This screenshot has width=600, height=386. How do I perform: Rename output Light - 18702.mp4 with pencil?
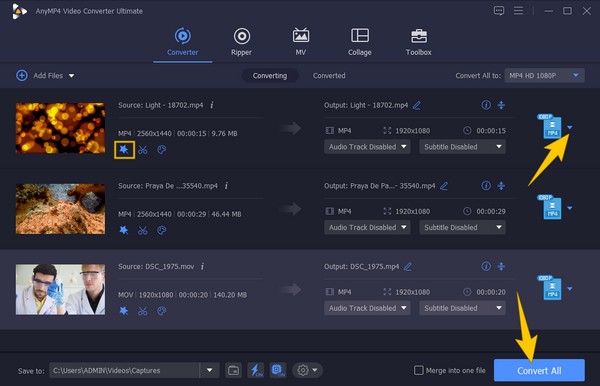(x=417, y=105)
